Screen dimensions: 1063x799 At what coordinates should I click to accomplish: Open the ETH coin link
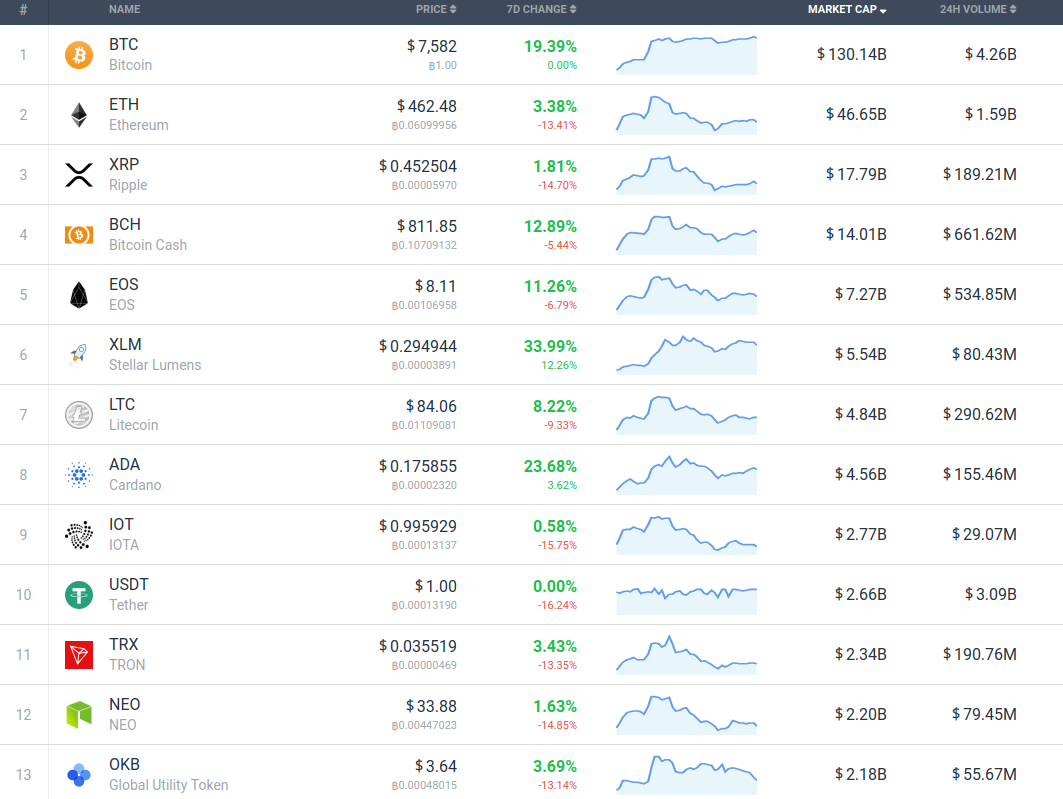click(124, 104)
